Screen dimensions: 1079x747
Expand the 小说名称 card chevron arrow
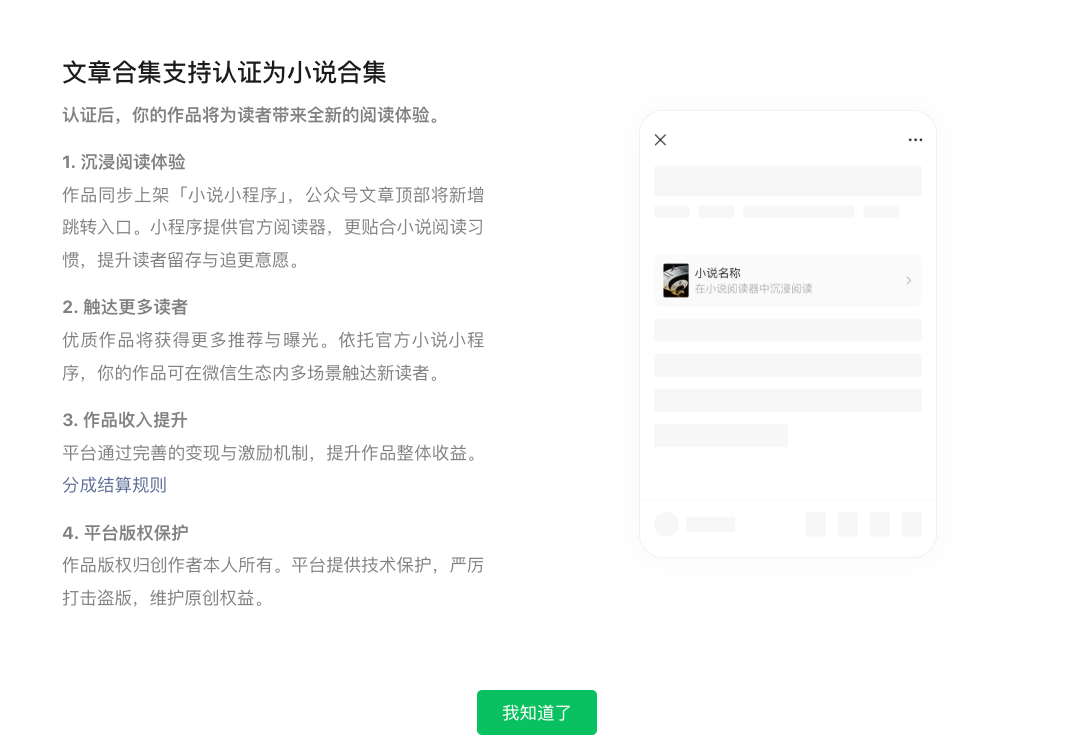(908, 280)
